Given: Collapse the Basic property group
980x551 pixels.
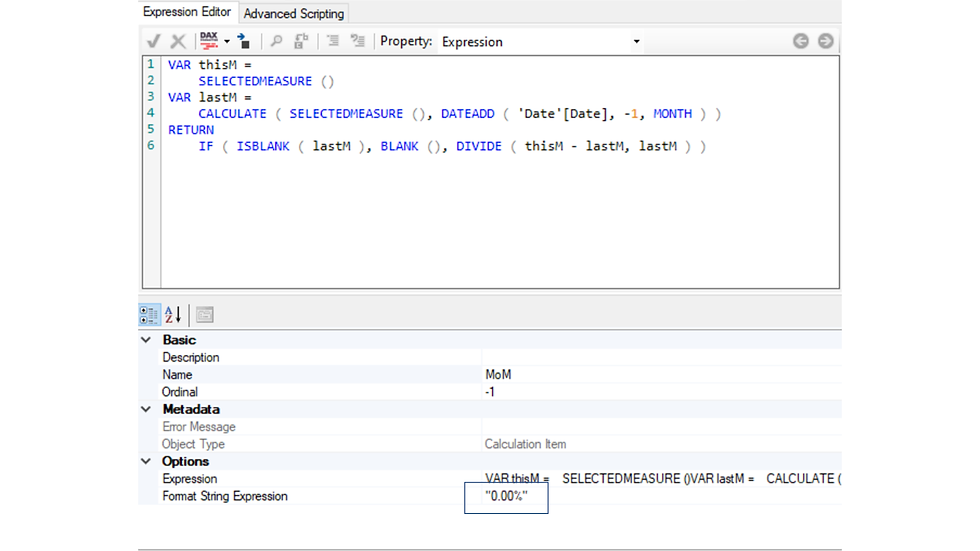Looking at the screenshot, I should click(x=146, y=340).
